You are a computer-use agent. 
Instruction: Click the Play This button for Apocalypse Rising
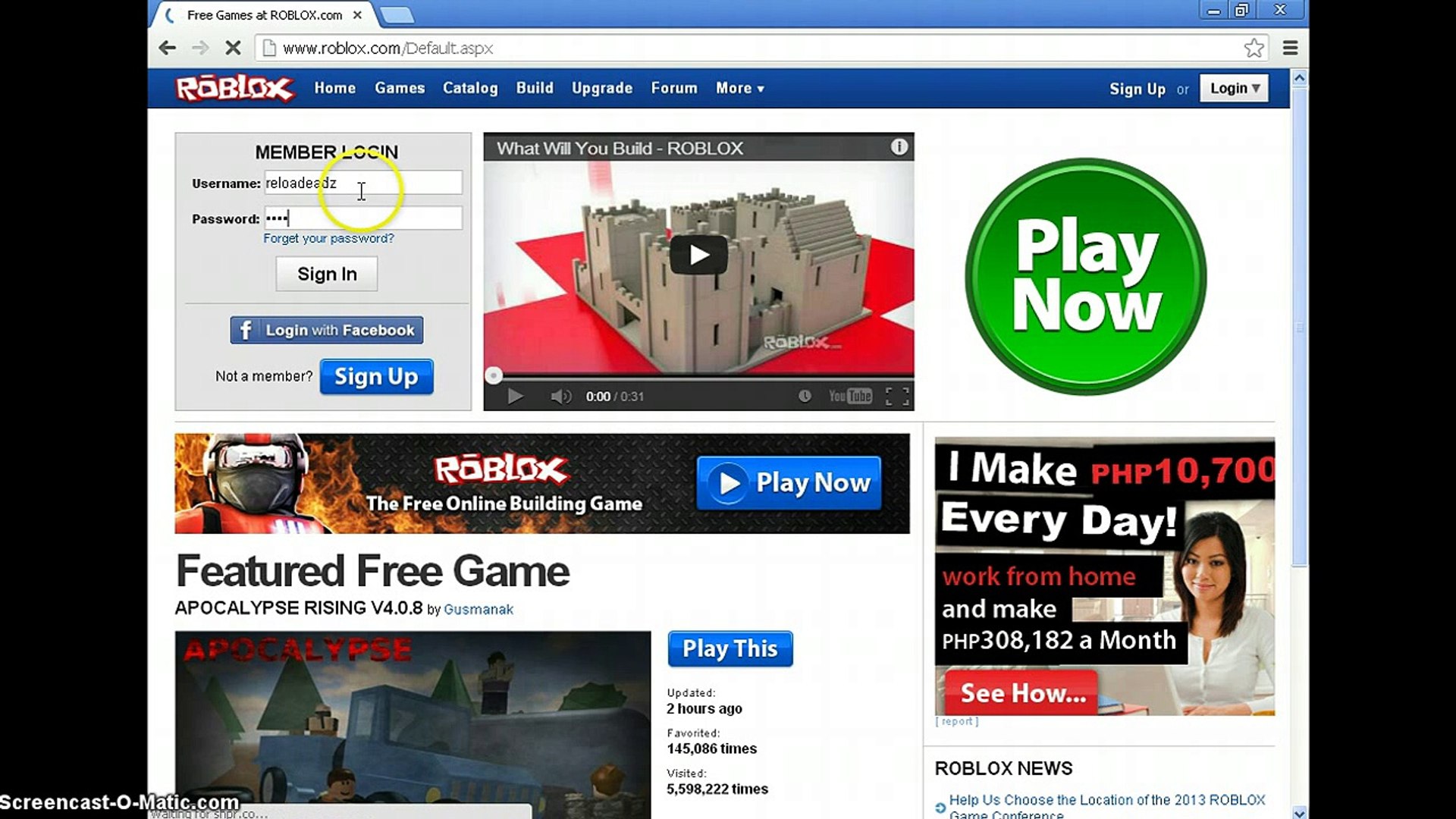(x=730, y=649)
